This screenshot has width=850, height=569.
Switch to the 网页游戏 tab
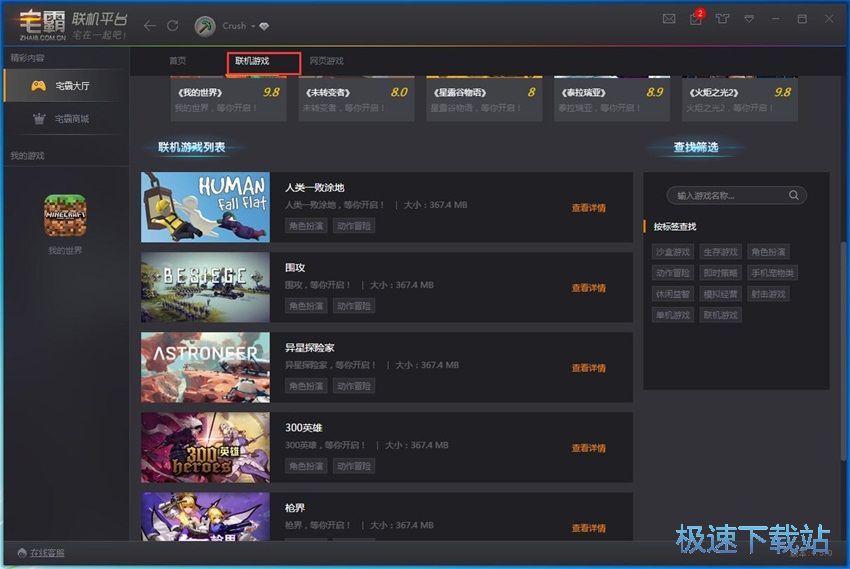pos(326,61)
